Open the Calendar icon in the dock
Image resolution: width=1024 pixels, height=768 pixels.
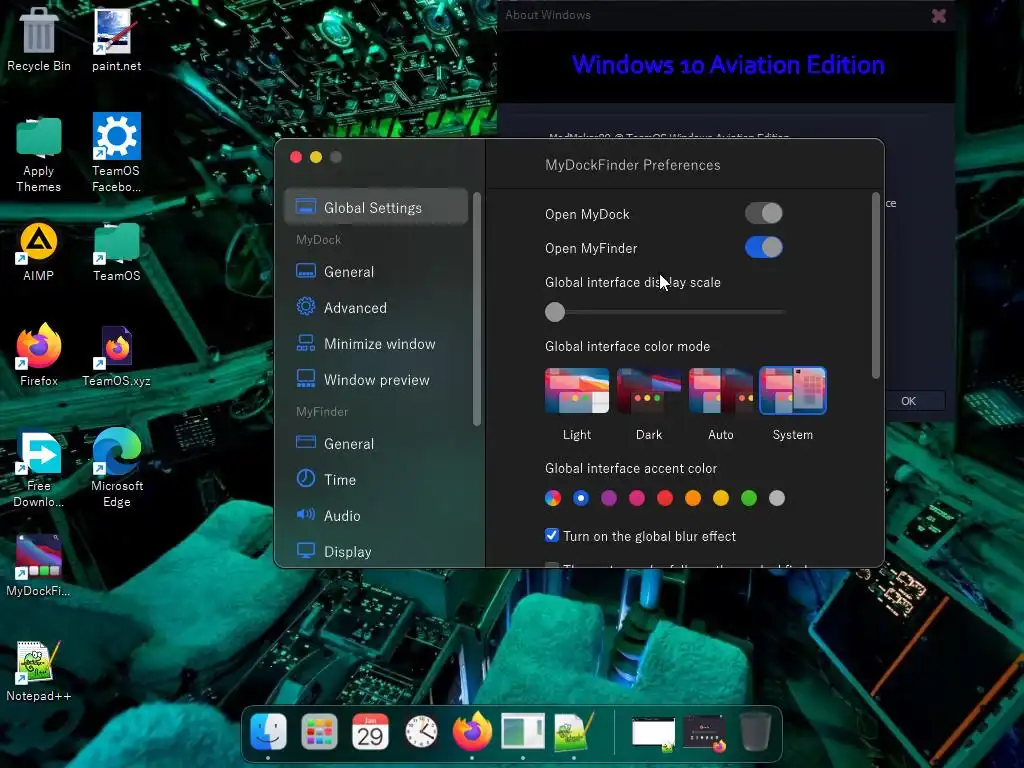pyautogui.click(x=370, y=731)
